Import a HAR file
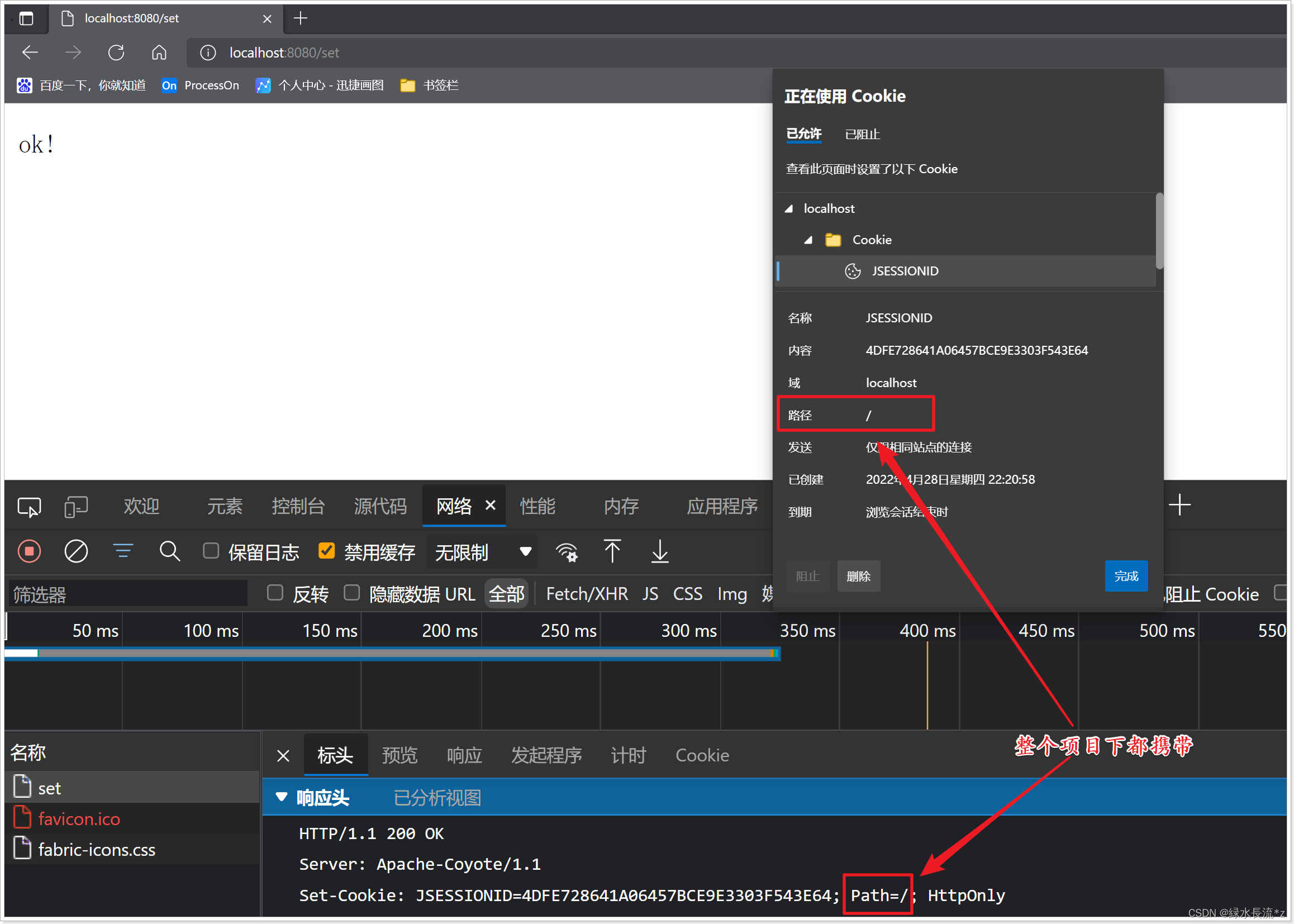This screenshot has width=1294, height=924. tap(612, 551)
